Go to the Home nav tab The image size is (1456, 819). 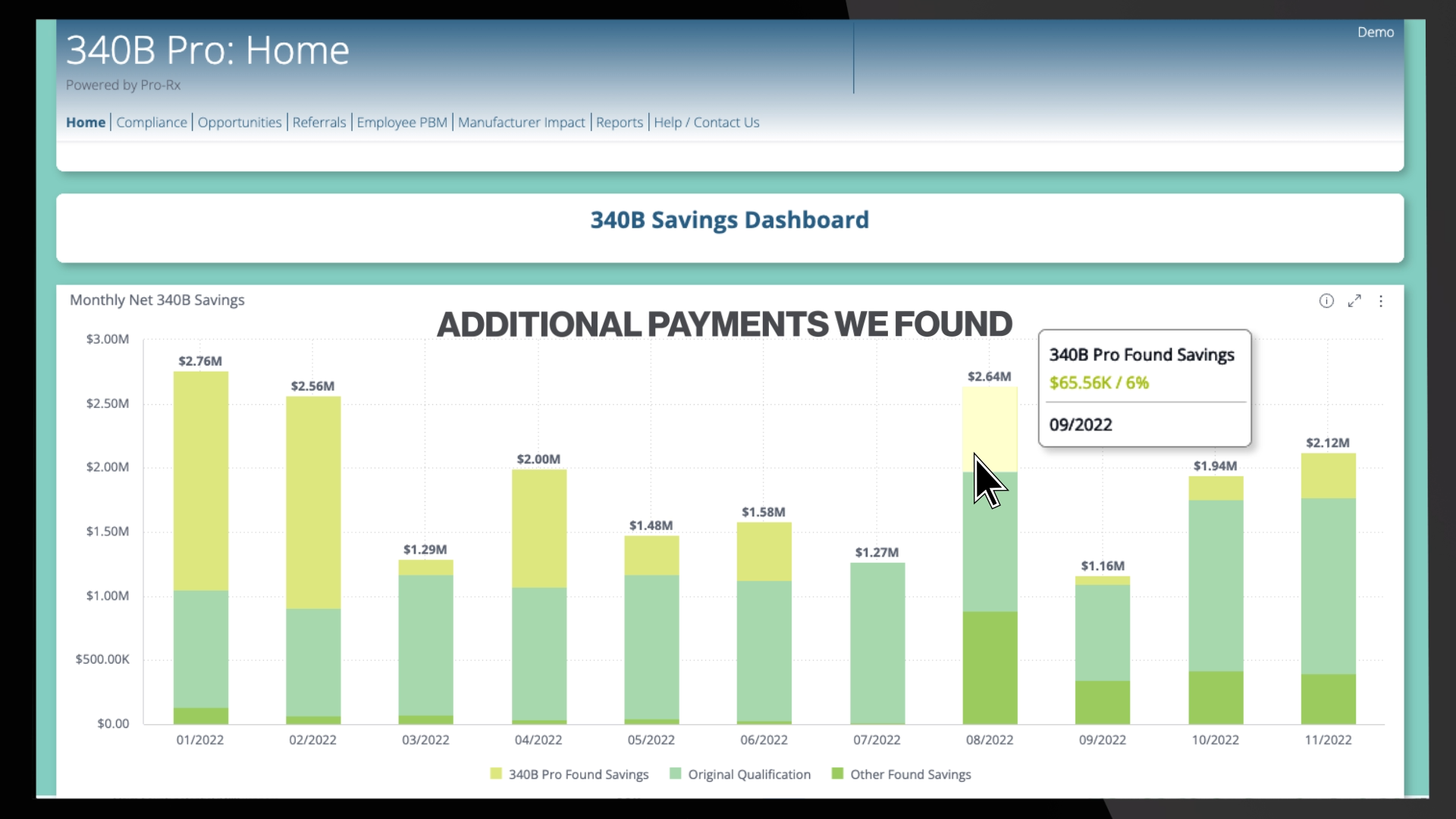pyautogui.click(x=86, y=122)
